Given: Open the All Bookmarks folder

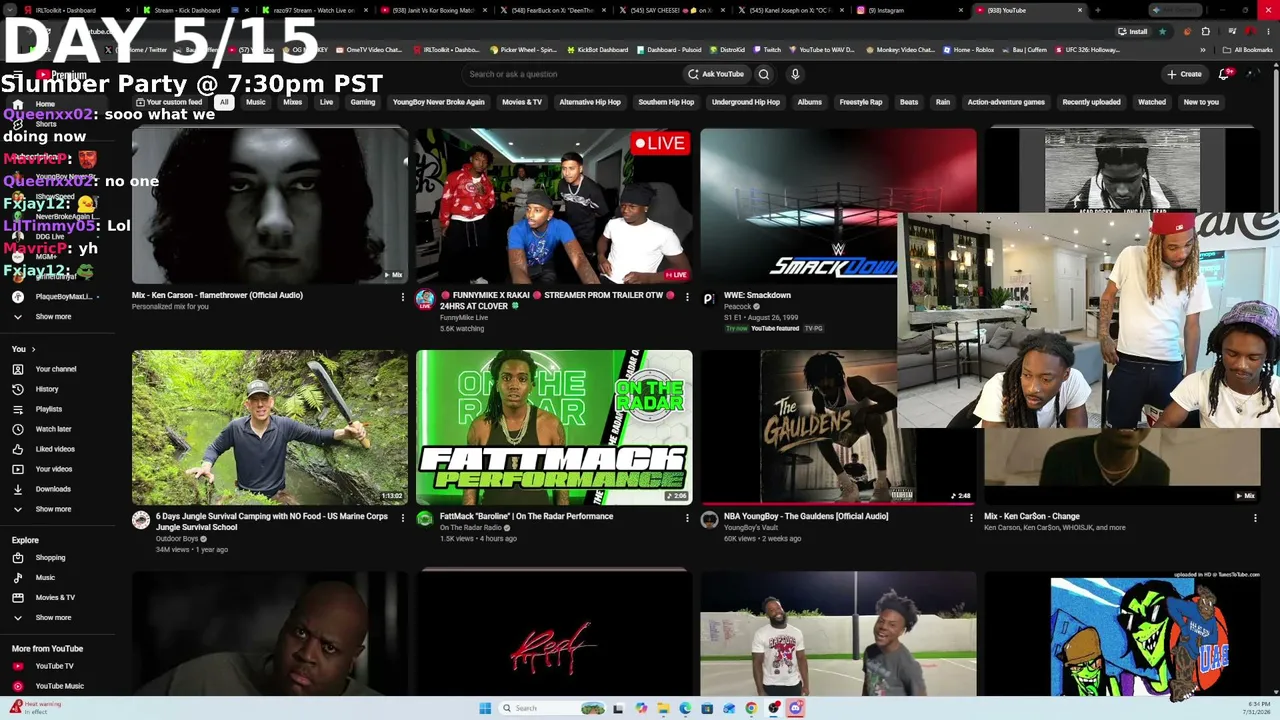Looking at the screenshot, I should pyautogui.click(x=1248, y=50).
